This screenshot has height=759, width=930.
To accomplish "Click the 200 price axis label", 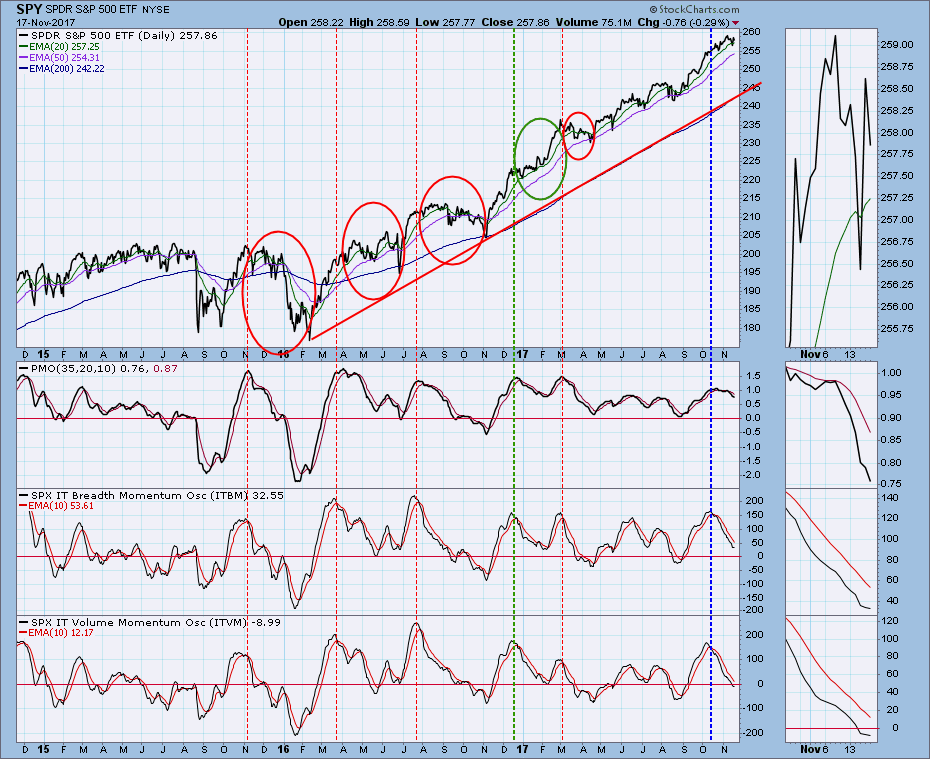I will (751, 253).
